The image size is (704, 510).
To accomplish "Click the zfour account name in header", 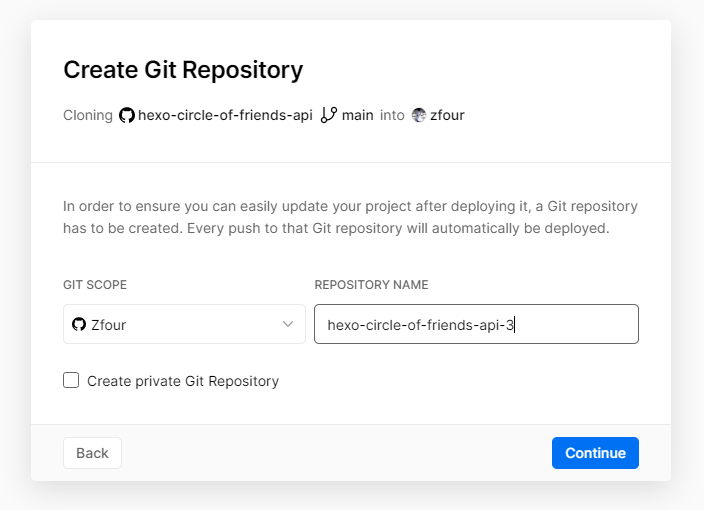I will pos(447,115).
